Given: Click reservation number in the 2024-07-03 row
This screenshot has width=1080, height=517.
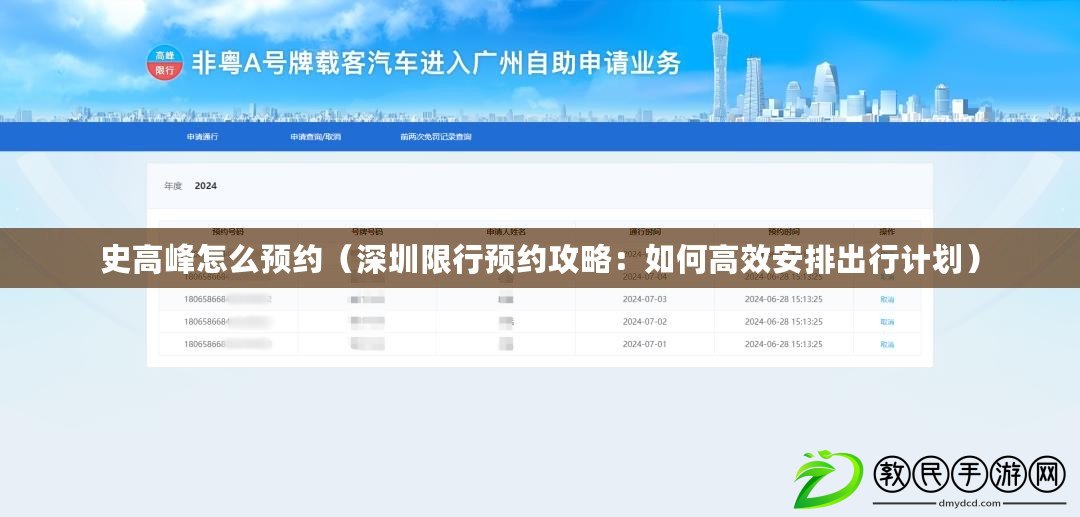Looking at the screenshot, I should tap(228, 299).
